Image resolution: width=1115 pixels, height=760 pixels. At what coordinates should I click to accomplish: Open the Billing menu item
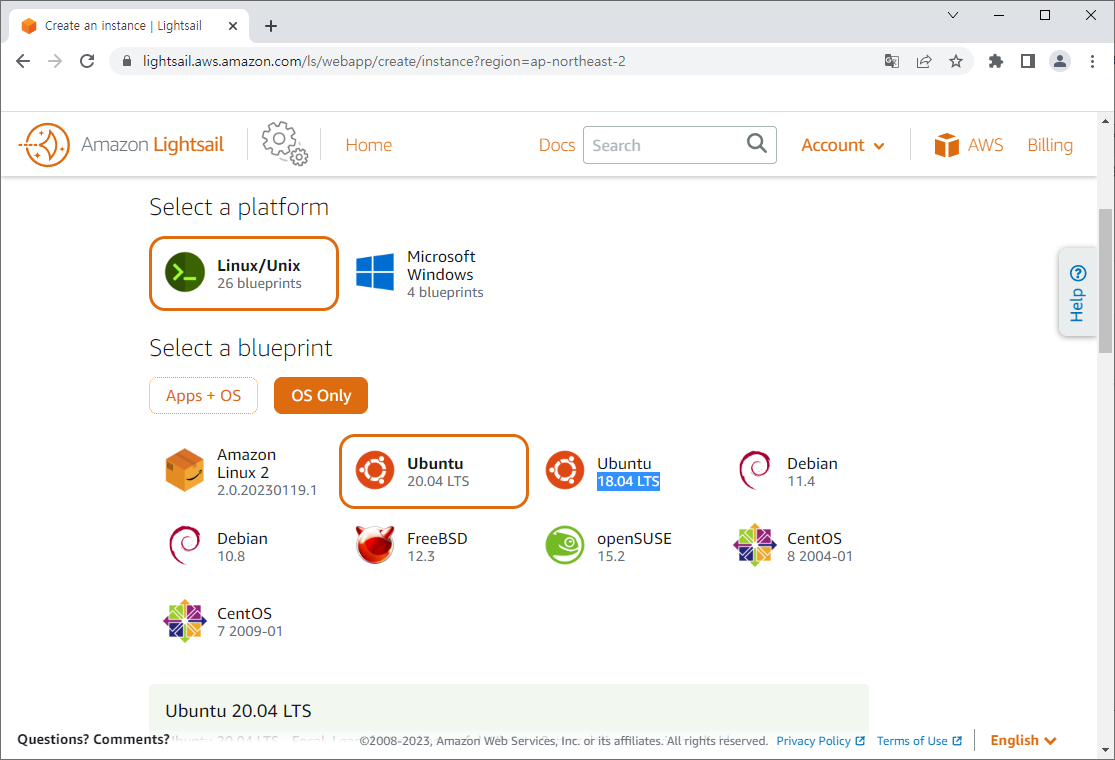[1050, 145]
